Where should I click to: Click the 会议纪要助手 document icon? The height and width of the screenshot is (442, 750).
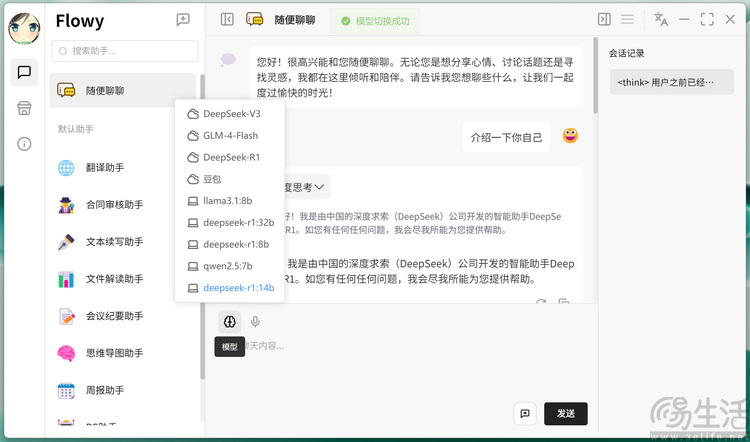pyautogui.click(x=66, y=316)
